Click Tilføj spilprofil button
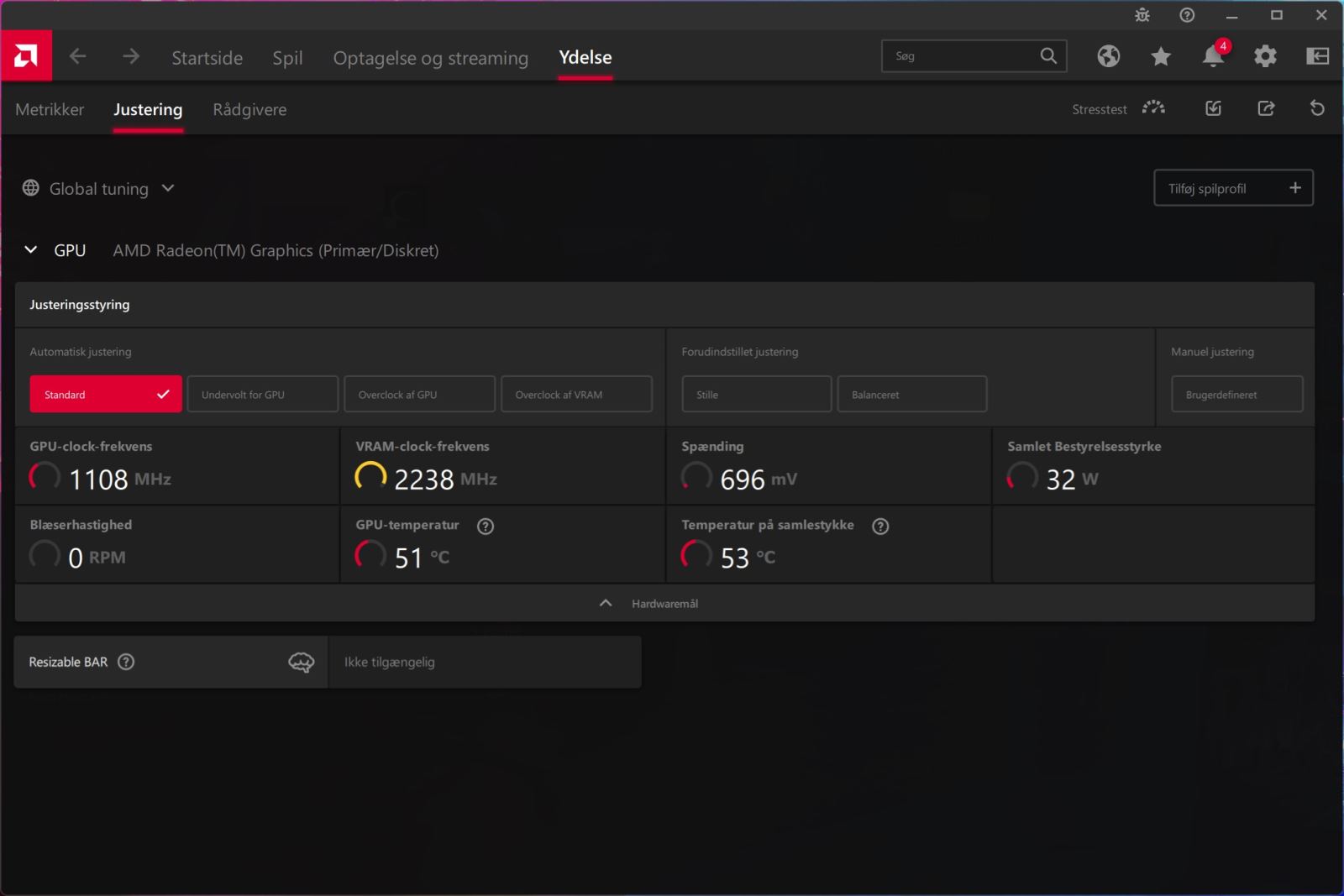 (1234, 188)
